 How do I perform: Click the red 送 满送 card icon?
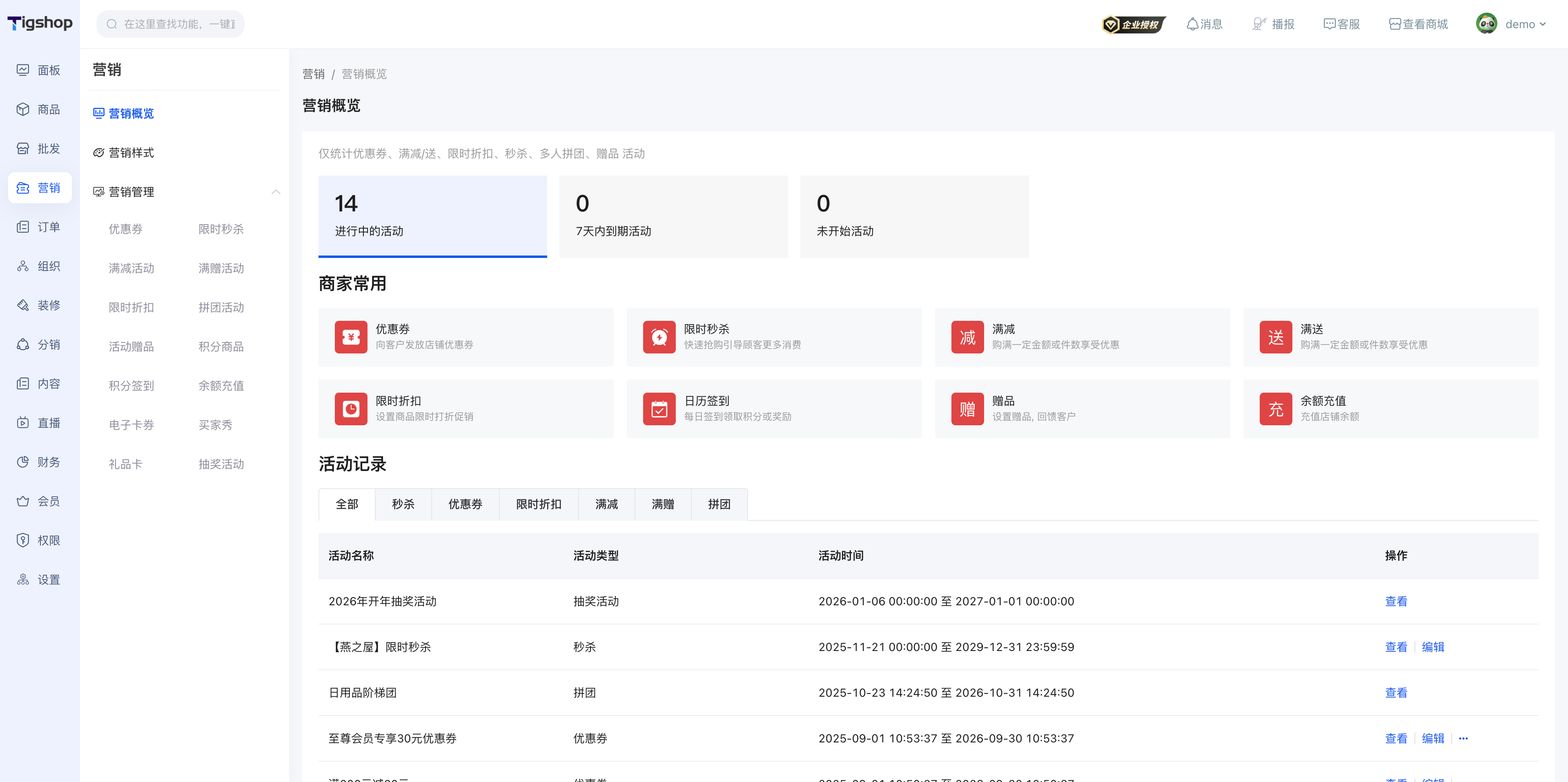point(1276,337)
